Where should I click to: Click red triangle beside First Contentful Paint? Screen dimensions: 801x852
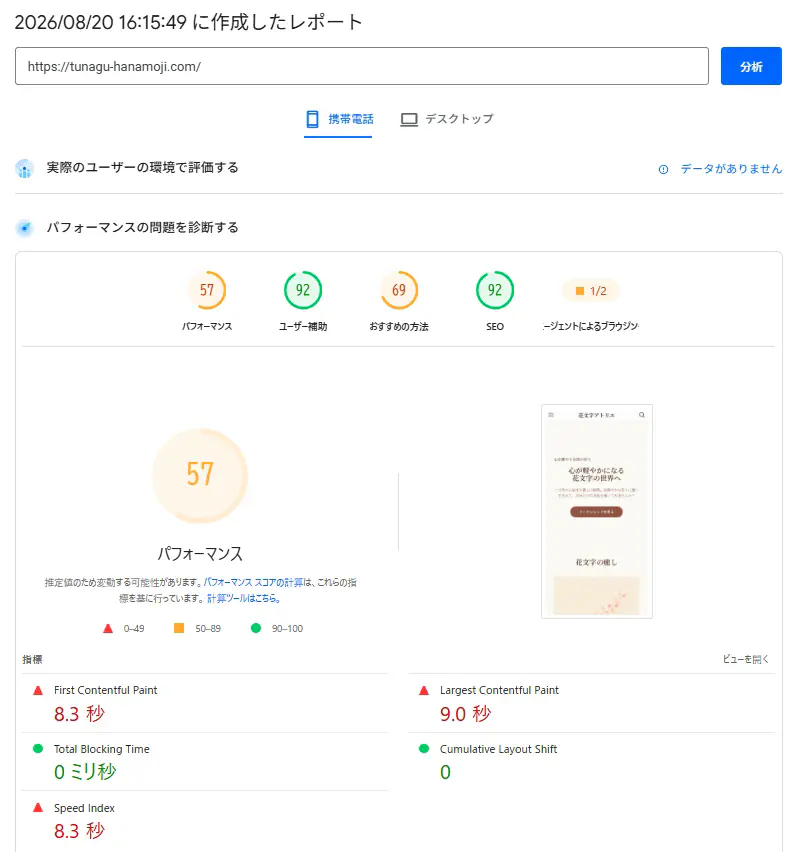(37, 691)
